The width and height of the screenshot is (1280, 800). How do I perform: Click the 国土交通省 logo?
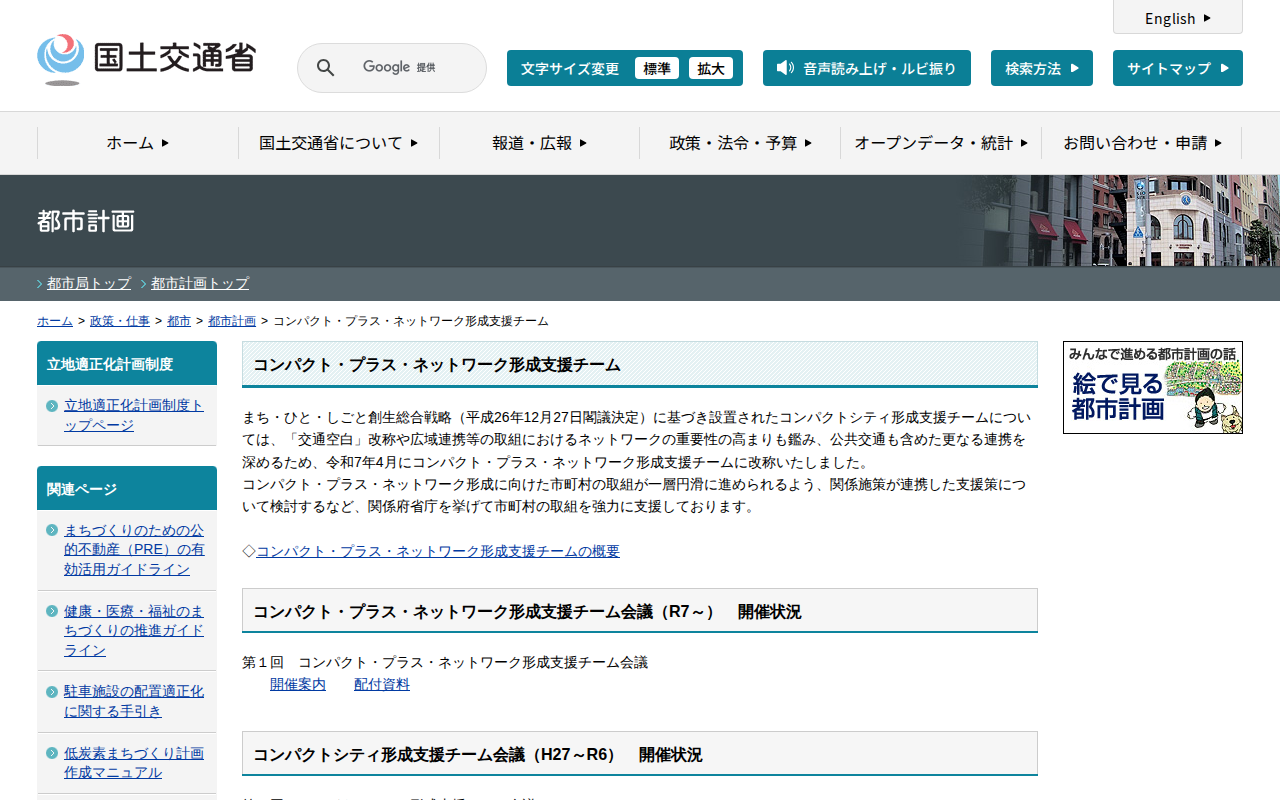[146, 59]
